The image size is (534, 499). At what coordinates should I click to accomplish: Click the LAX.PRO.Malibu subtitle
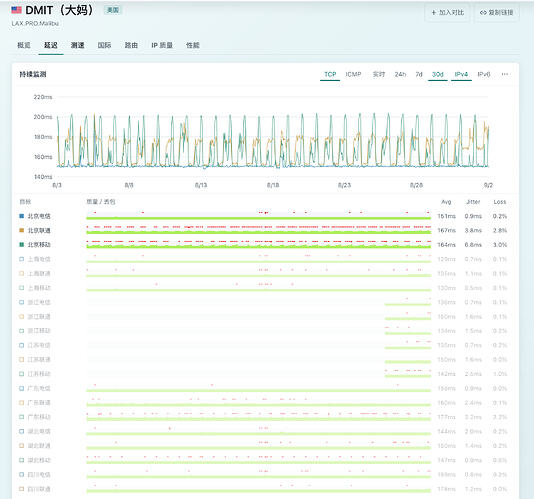point(35,24)
